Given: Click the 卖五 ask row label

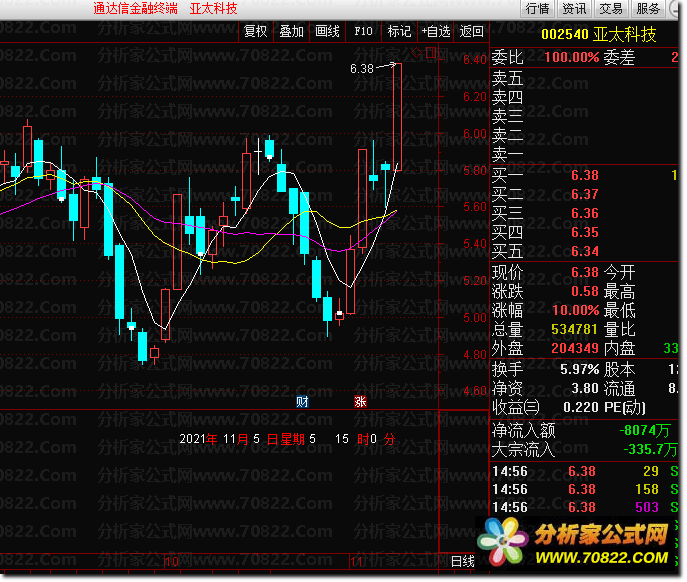Looking at the screenshot, I should (x=508, y=78).
